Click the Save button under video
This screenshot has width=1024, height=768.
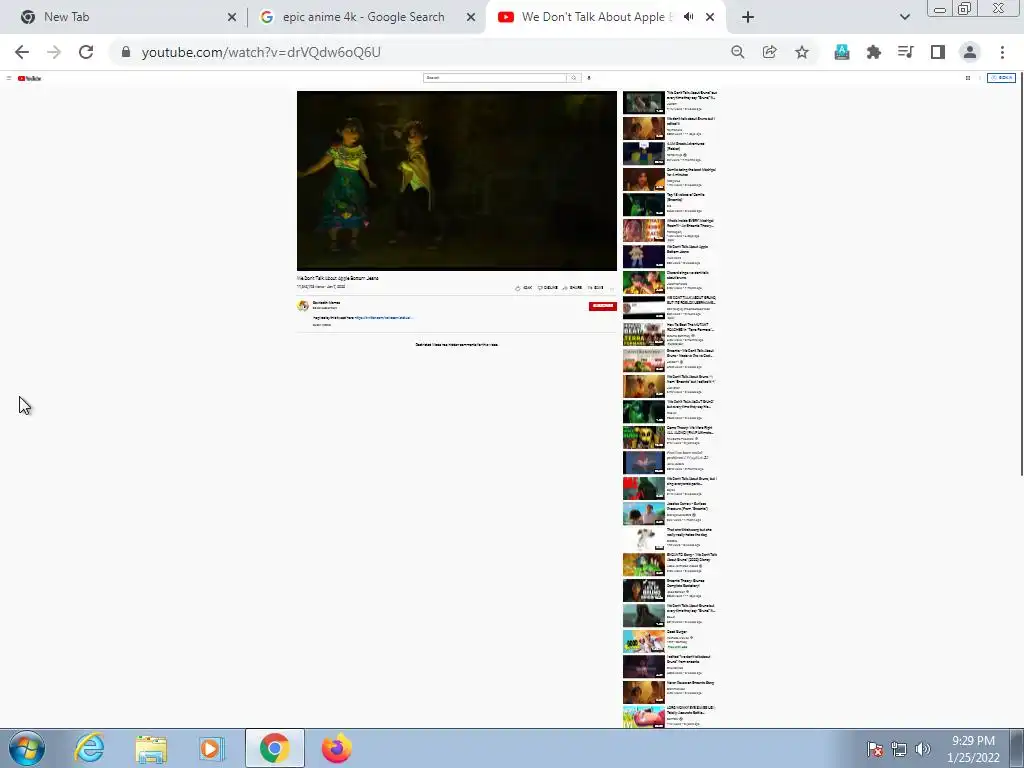[x=595, y=287]
